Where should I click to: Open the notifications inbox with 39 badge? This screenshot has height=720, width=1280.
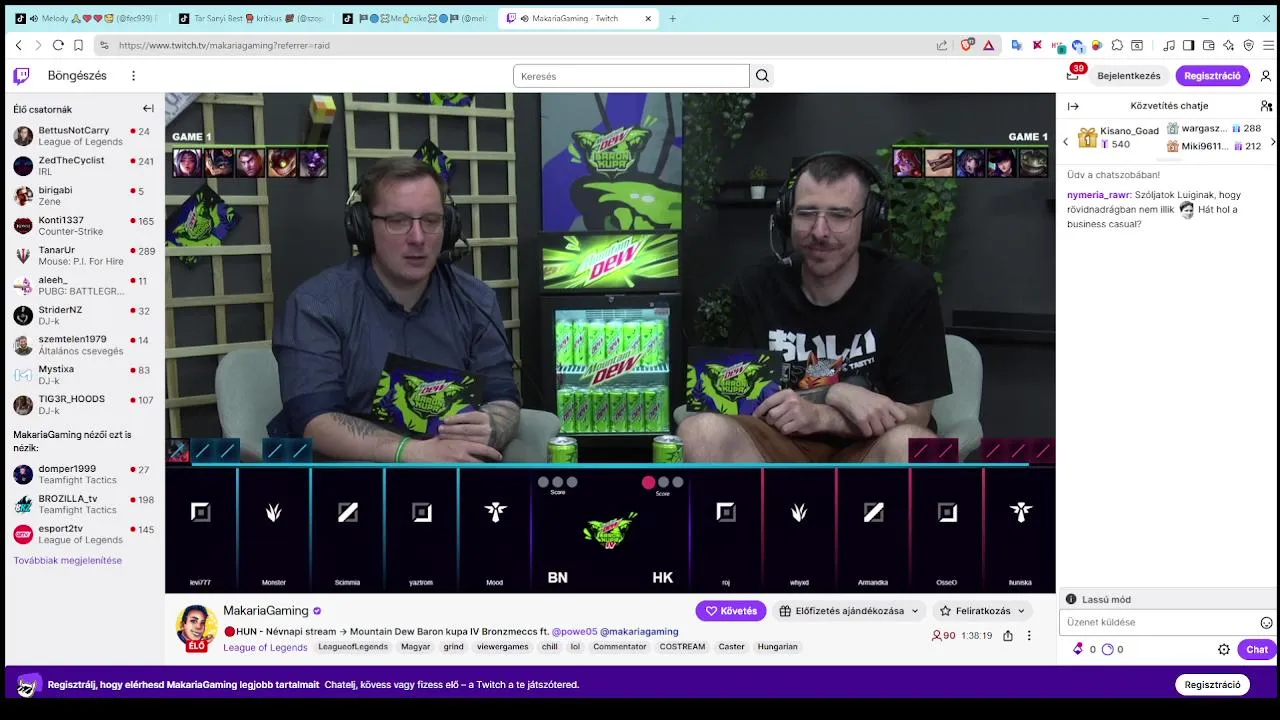(1073, 75)
